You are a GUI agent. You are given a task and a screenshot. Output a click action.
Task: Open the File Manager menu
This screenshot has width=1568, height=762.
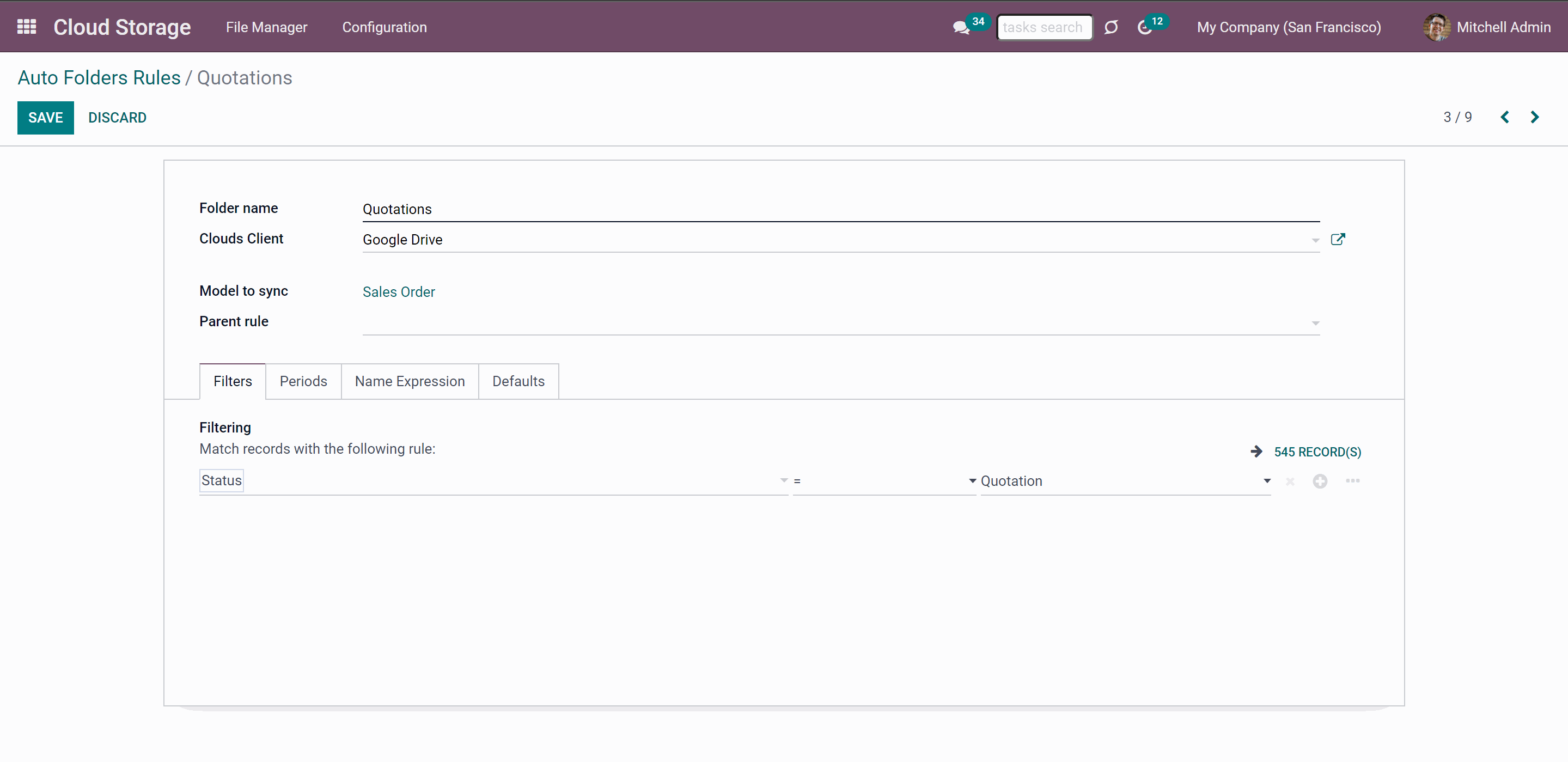click(x=267, y=27)
